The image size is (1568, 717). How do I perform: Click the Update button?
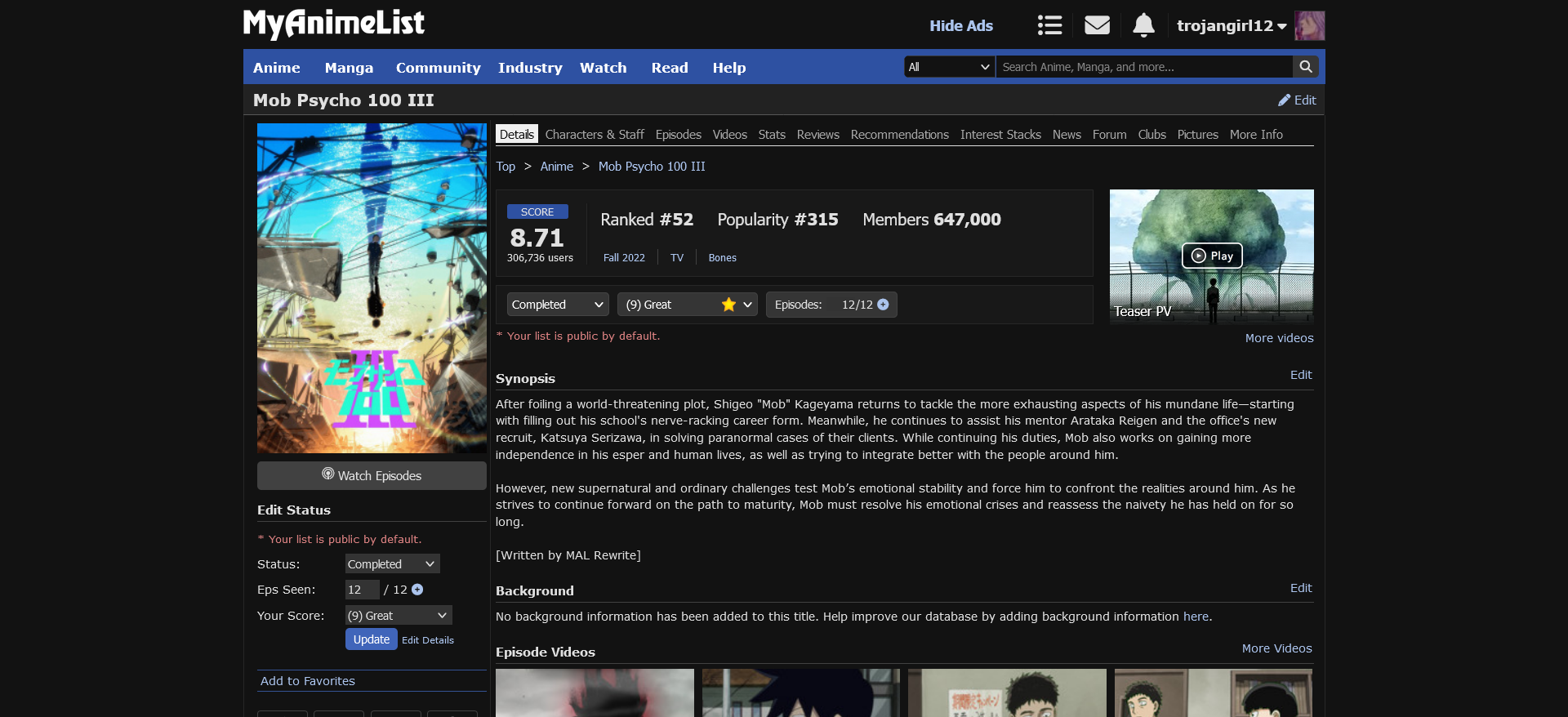pos(372,639)
